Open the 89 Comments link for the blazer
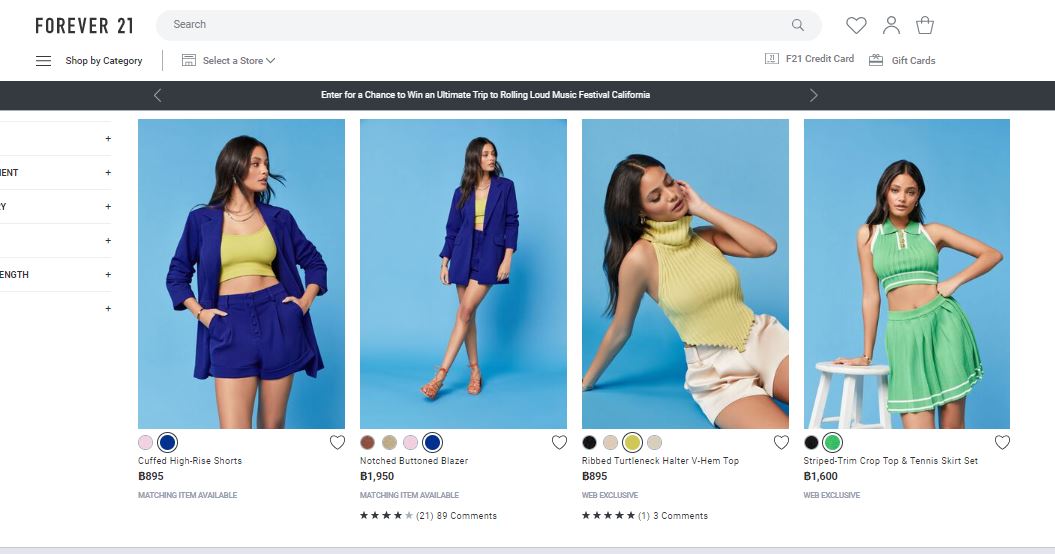Screen dimensions: 1055x554 click(466, 516)
